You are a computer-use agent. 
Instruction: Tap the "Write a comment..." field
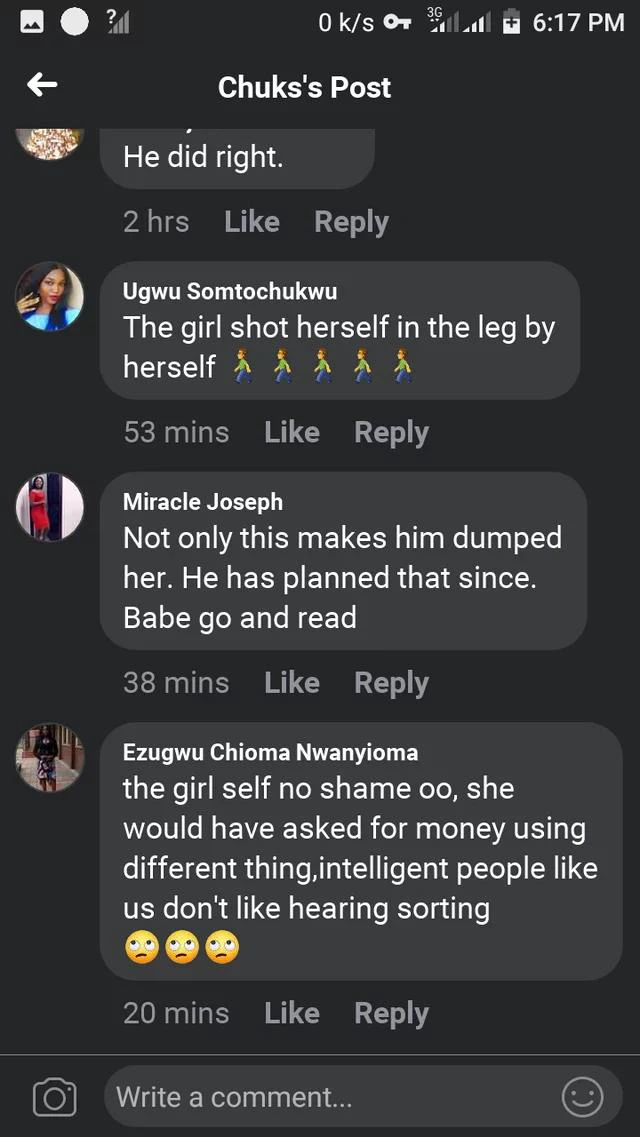[x=330, y=1097]
